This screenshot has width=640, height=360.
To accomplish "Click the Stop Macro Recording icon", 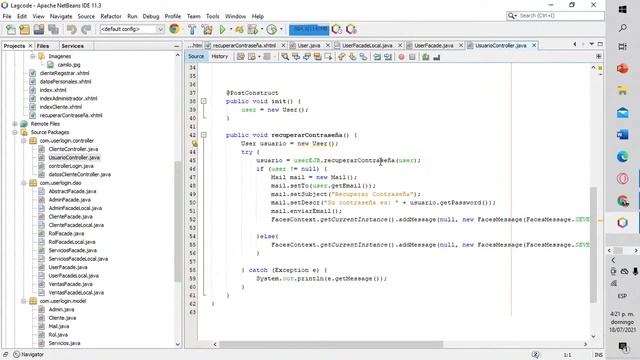I will point(412,57).
